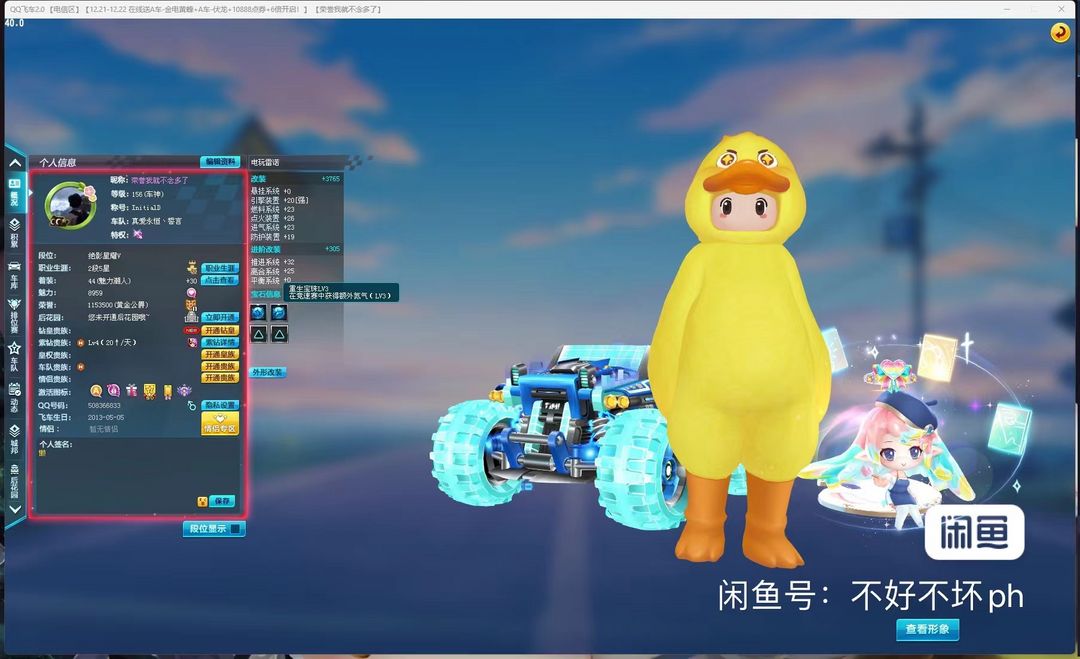The height and width of the screenshot is (659, 1080).
Task: Click 点击查看 beside the 着装 row
Action: (220, 280)
